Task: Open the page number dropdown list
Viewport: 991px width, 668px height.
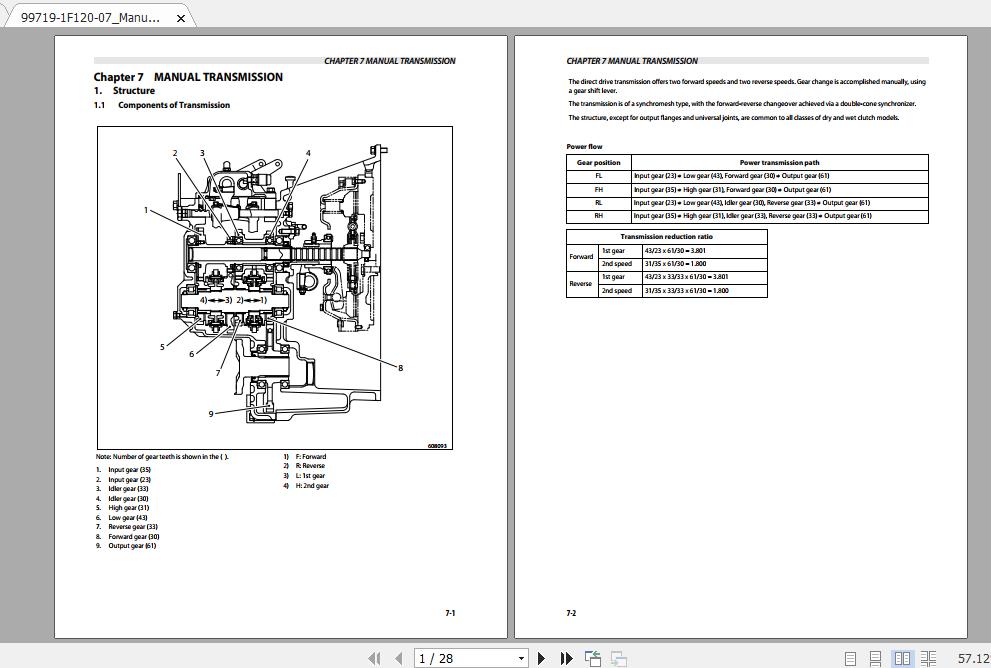Action: click(522, 658)
